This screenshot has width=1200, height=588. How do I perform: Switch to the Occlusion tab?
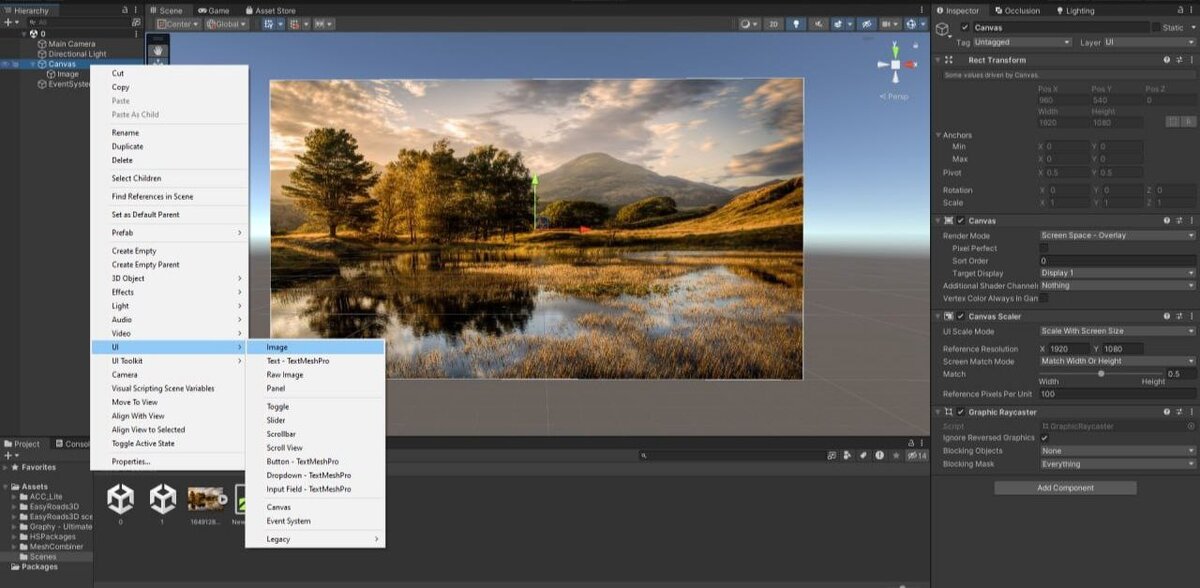[1016, 10]
